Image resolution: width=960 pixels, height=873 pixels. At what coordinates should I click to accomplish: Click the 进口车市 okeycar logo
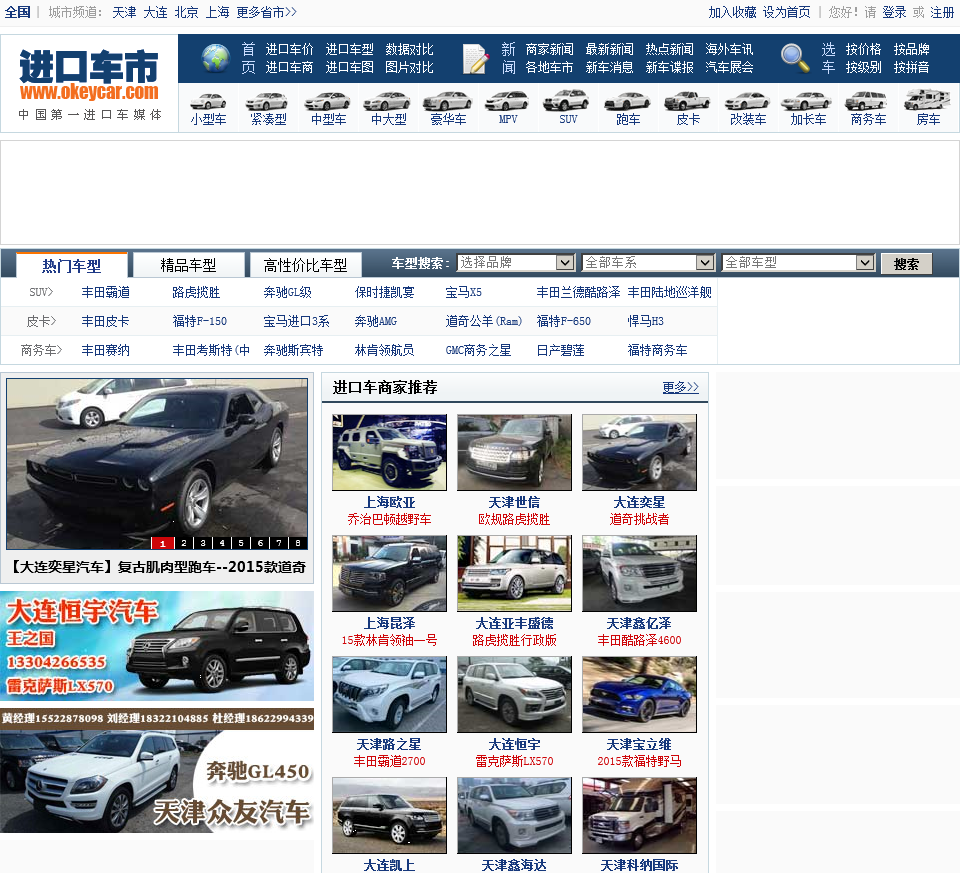click(x=89, y=83)
